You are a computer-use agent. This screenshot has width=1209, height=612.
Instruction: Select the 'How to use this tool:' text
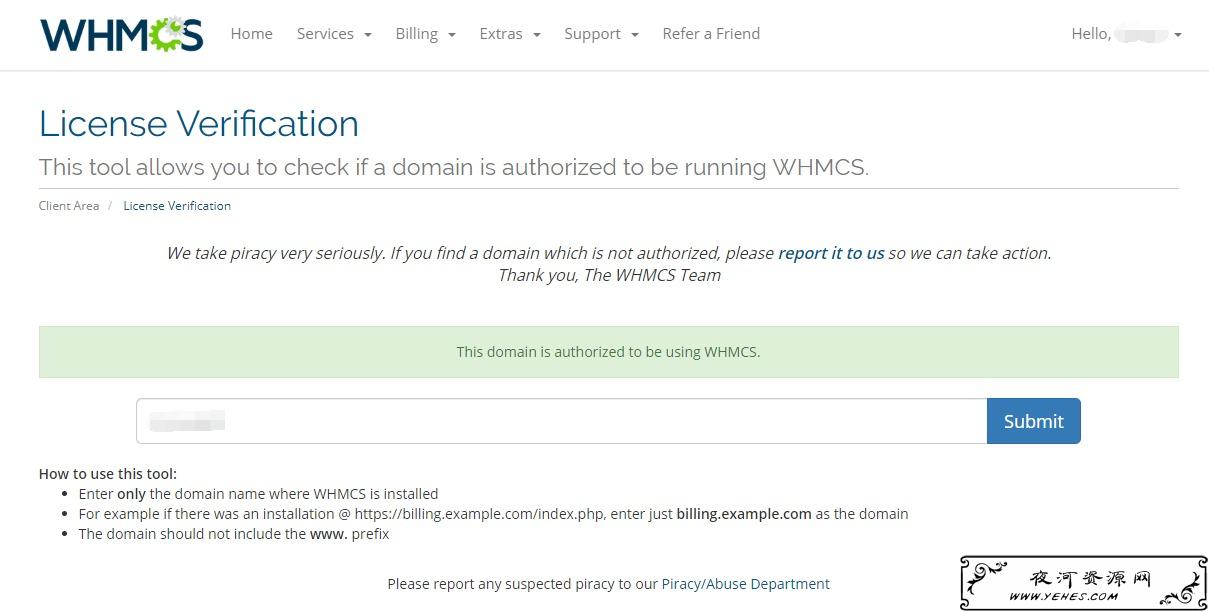click(108, 474)
